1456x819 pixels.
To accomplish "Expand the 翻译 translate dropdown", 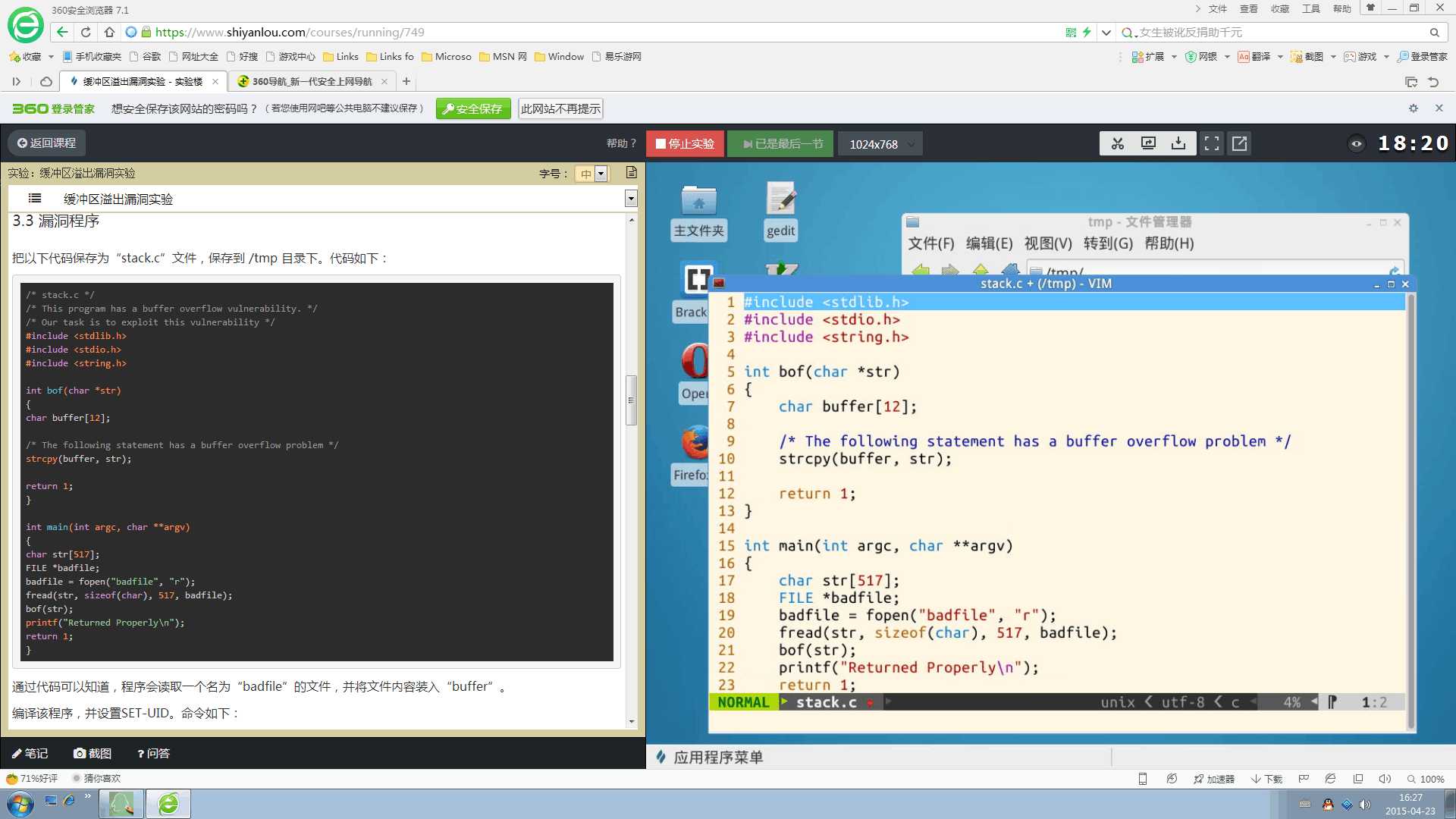I will (1280, 57).
